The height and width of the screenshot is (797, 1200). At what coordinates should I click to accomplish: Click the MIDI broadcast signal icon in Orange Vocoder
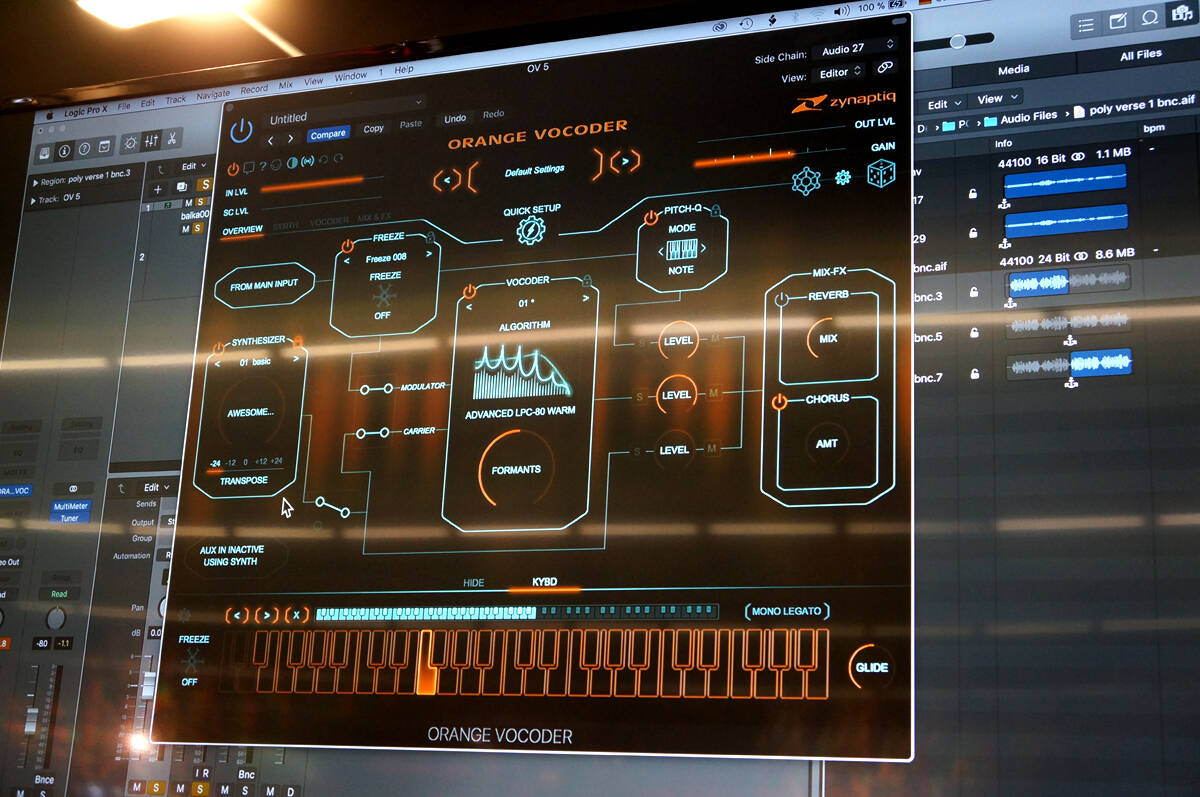tap(307, 162)
